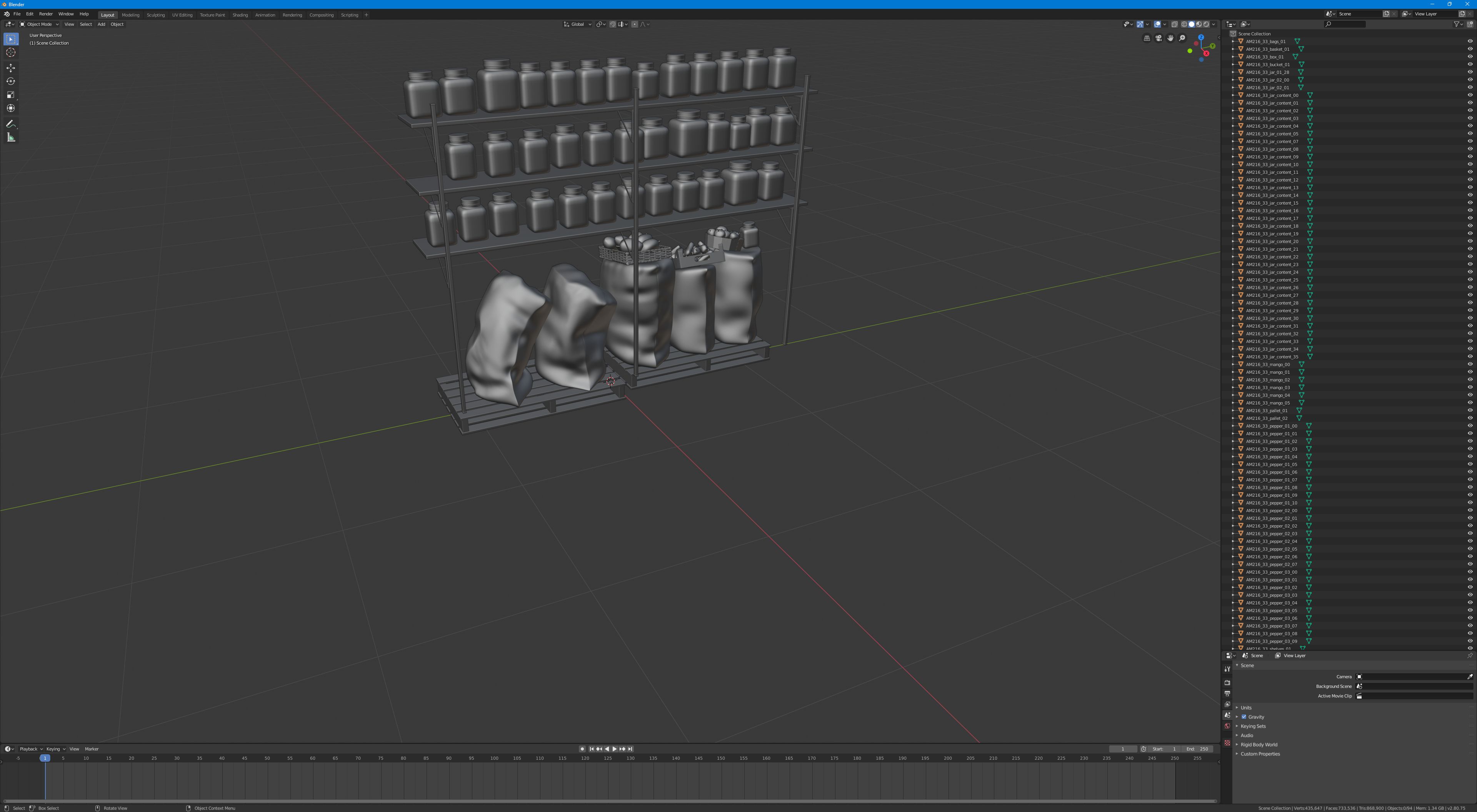This screenshot has height=812, width=1477.
Task: Select the Move tool in the toolbar
Action: pyautogui.click(x=11, y=68)
